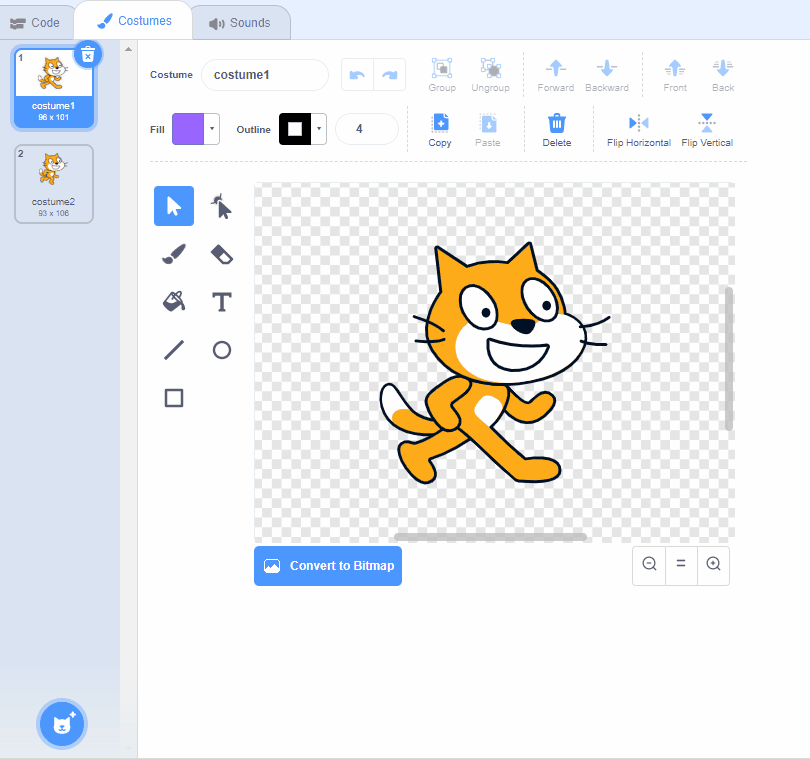Click costume list scroll-up arrow
Image resolution: width=810 pixels, height=759 pixels.
tap(129, 50)
